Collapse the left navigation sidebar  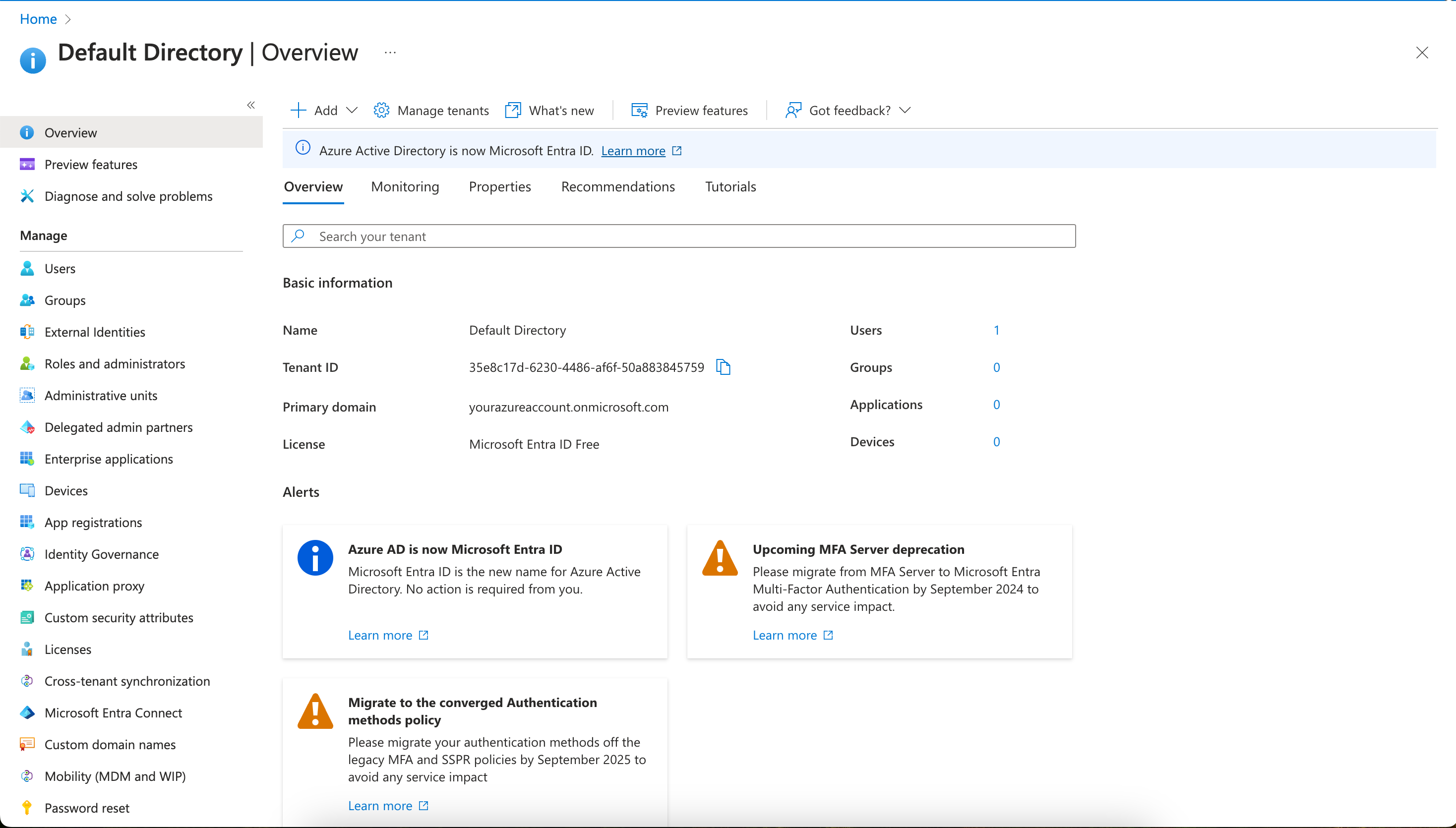click(251, 105)
